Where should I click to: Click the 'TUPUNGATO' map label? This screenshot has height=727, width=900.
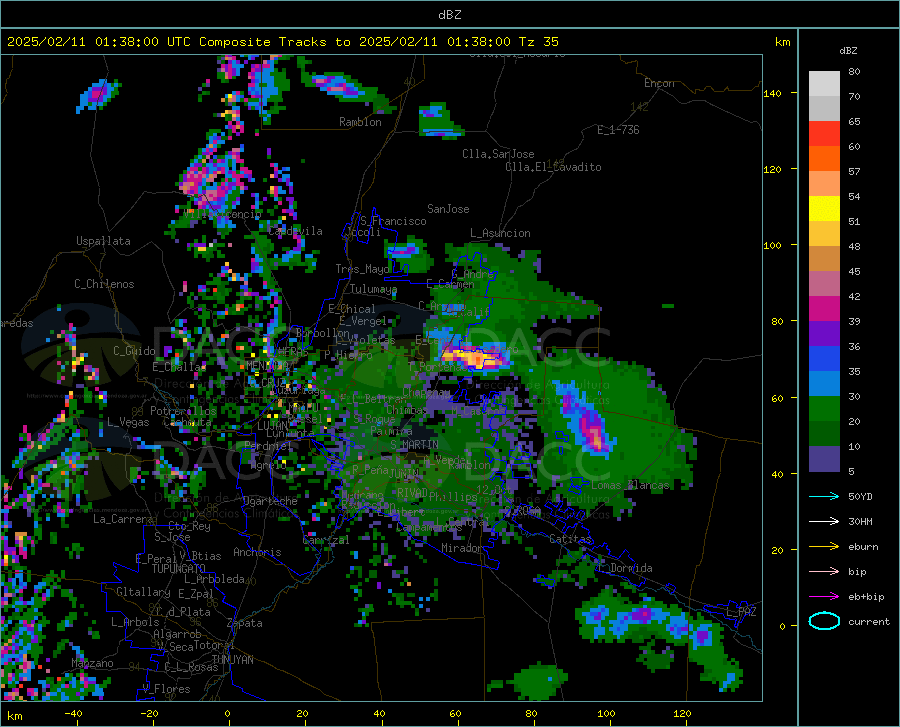click(x=179, y=569)
